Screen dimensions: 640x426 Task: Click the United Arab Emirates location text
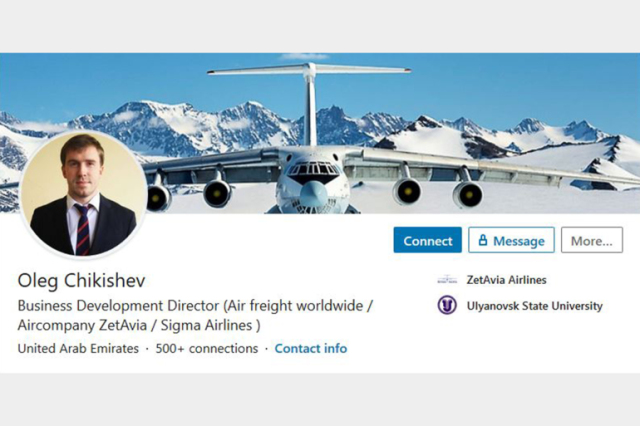click(78, 348)
